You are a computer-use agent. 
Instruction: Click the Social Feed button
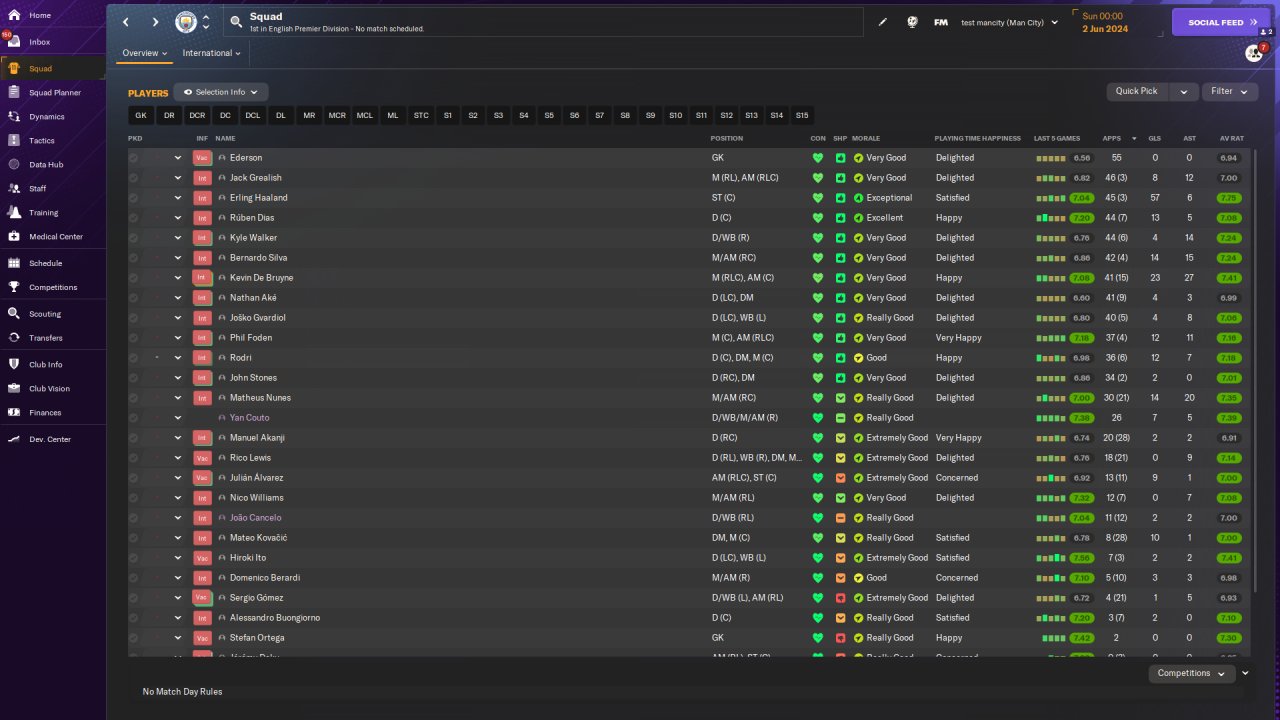coord(1221,22)
